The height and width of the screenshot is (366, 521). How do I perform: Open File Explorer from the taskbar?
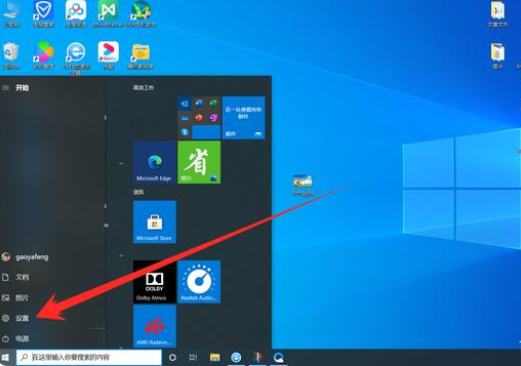coord(215,358)
